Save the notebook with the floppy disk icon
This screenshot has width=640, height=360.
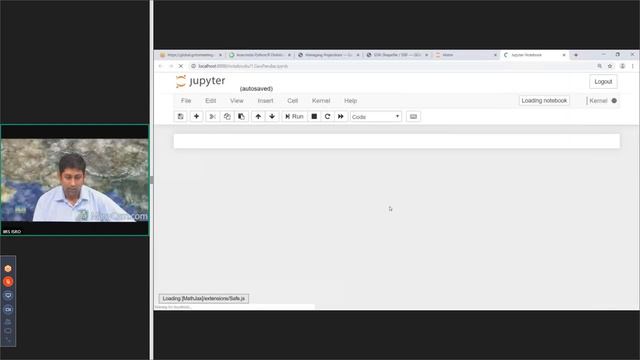point(180,116)
